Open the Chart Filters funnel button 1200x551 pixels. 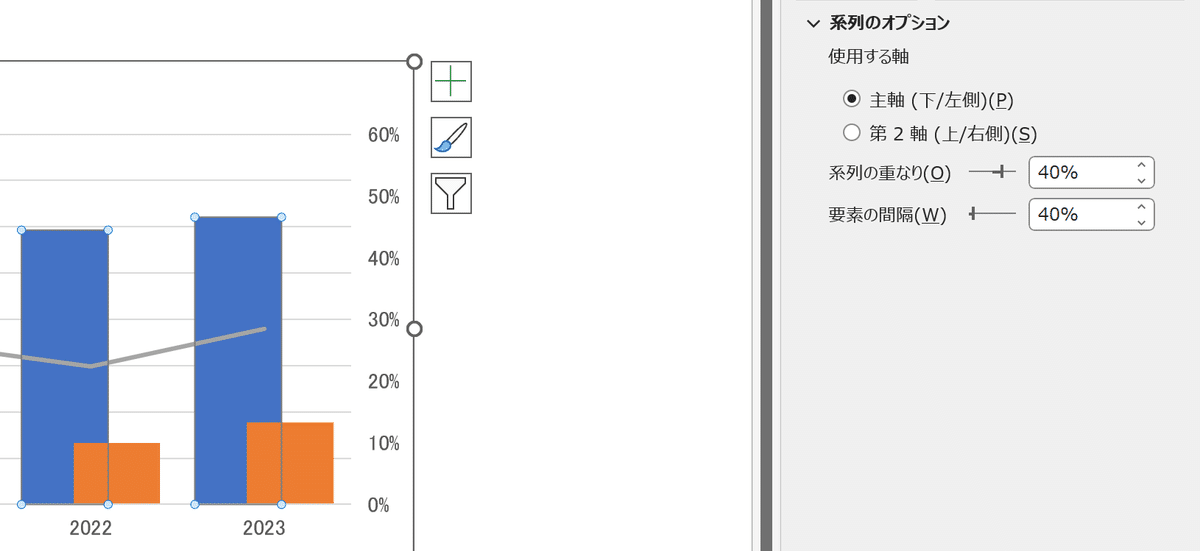451,193
